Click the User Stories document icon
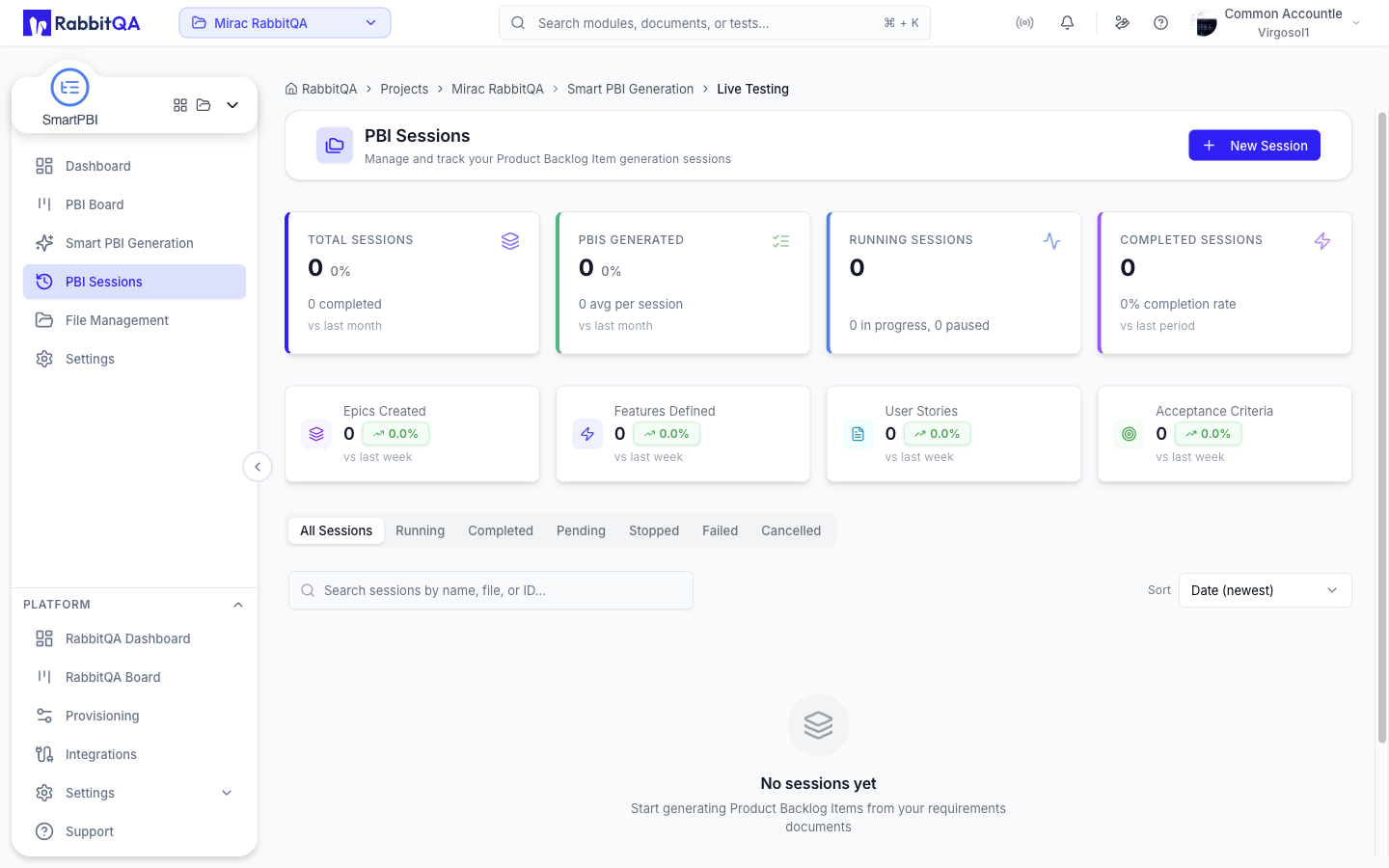 click(x=858, y=434)
